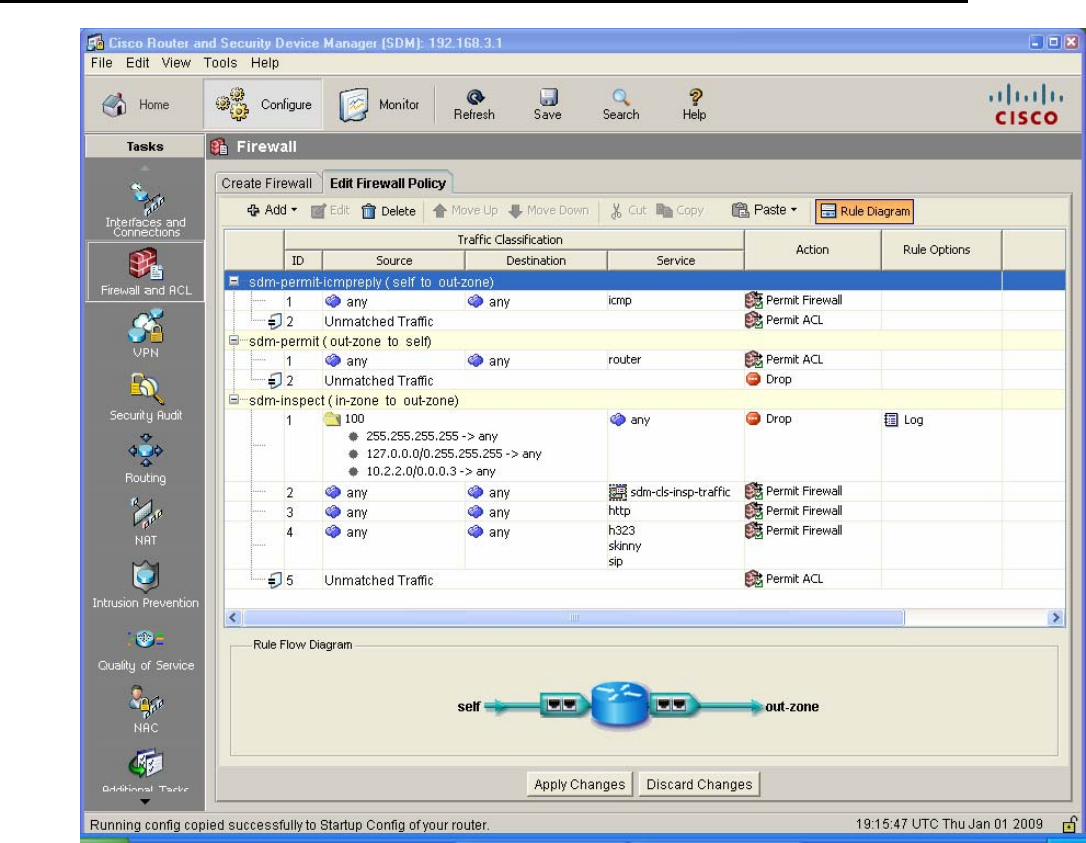The image size is (1086, 843).
Task: Copy the selected rule
Action: tap(679, 211)
